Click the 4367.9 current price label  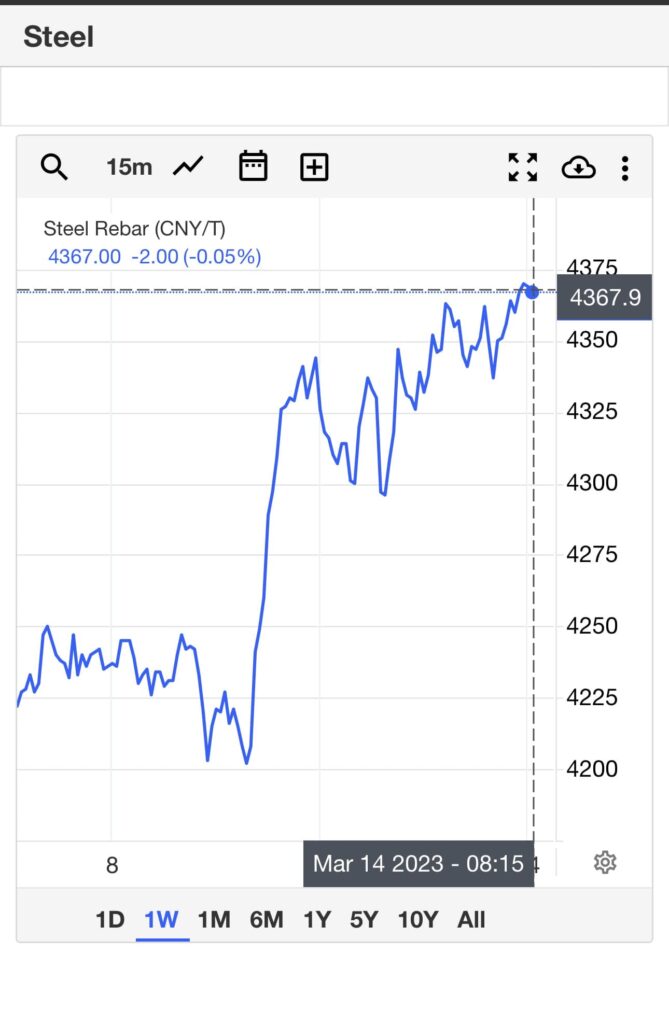(x=603, y=297)
